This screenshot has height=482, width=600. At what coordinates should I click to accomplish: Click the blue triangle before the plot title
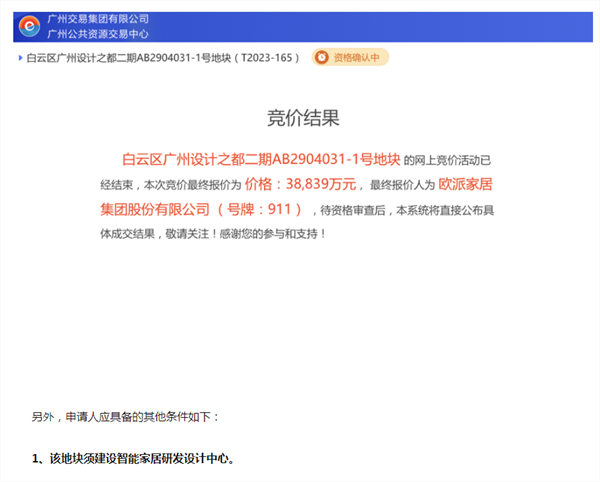[21, 58]
